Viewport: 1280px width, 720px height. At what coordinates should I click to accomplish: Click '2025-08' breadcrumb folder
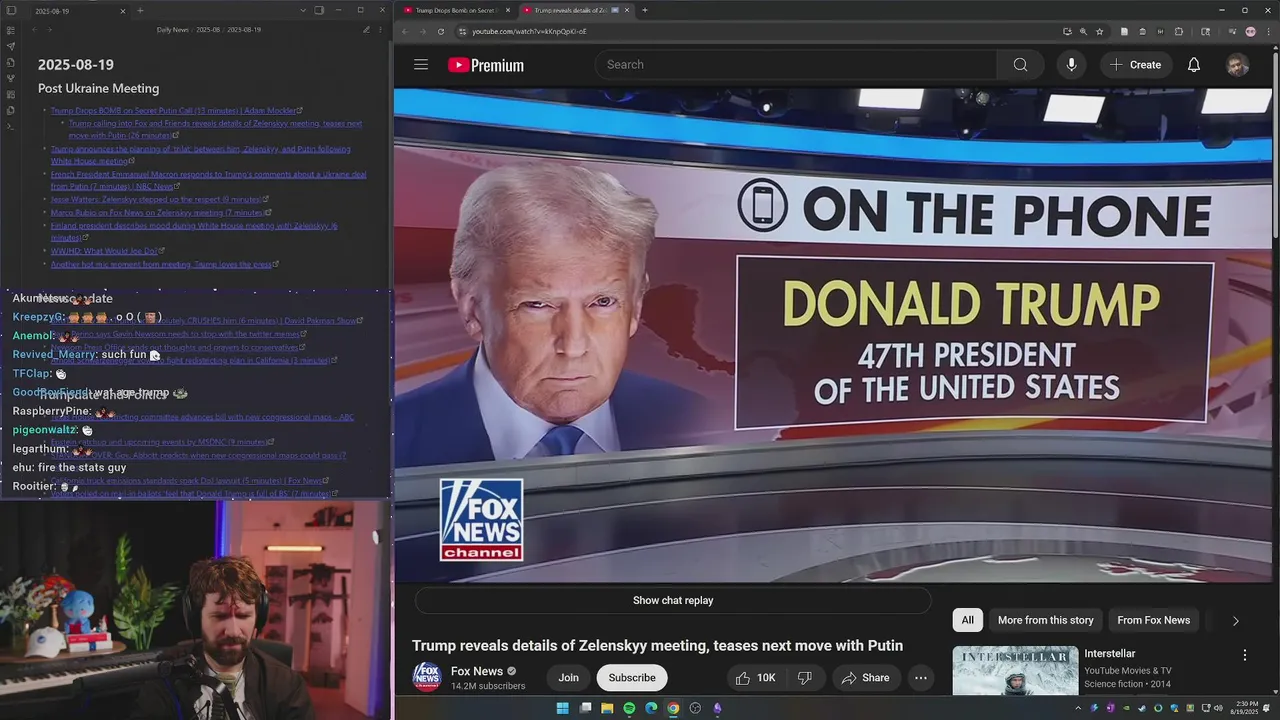[208, 30]
